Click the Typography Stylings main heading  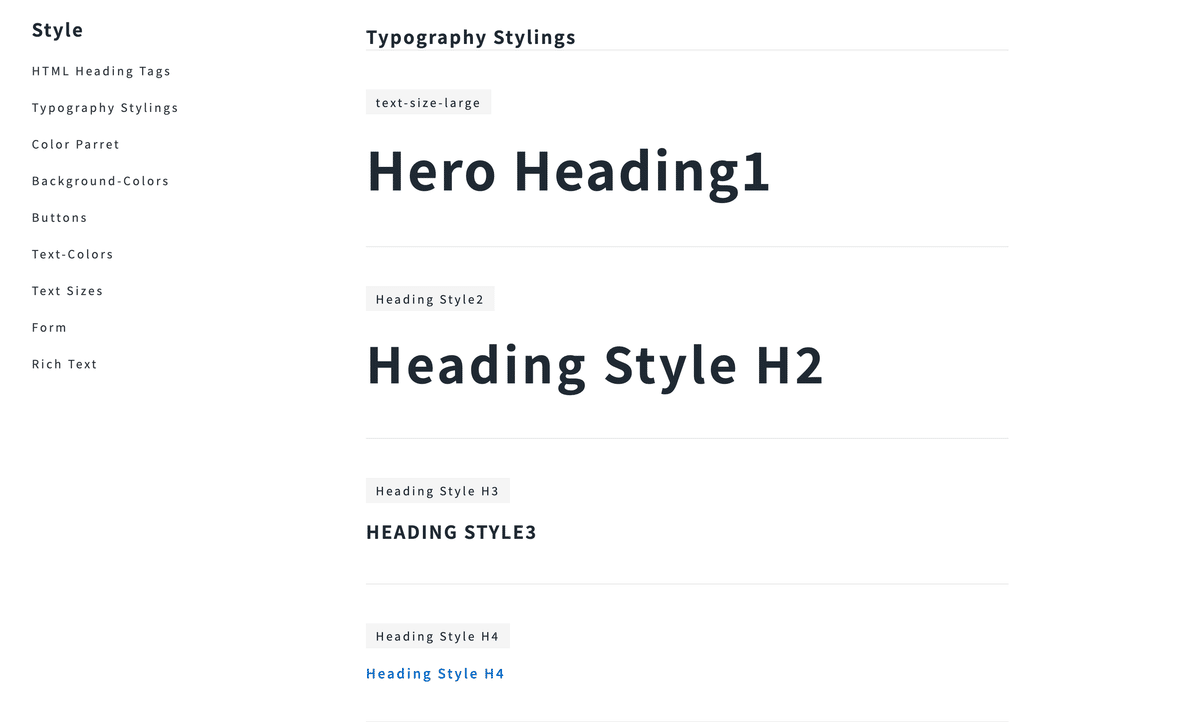coord(470,38)
